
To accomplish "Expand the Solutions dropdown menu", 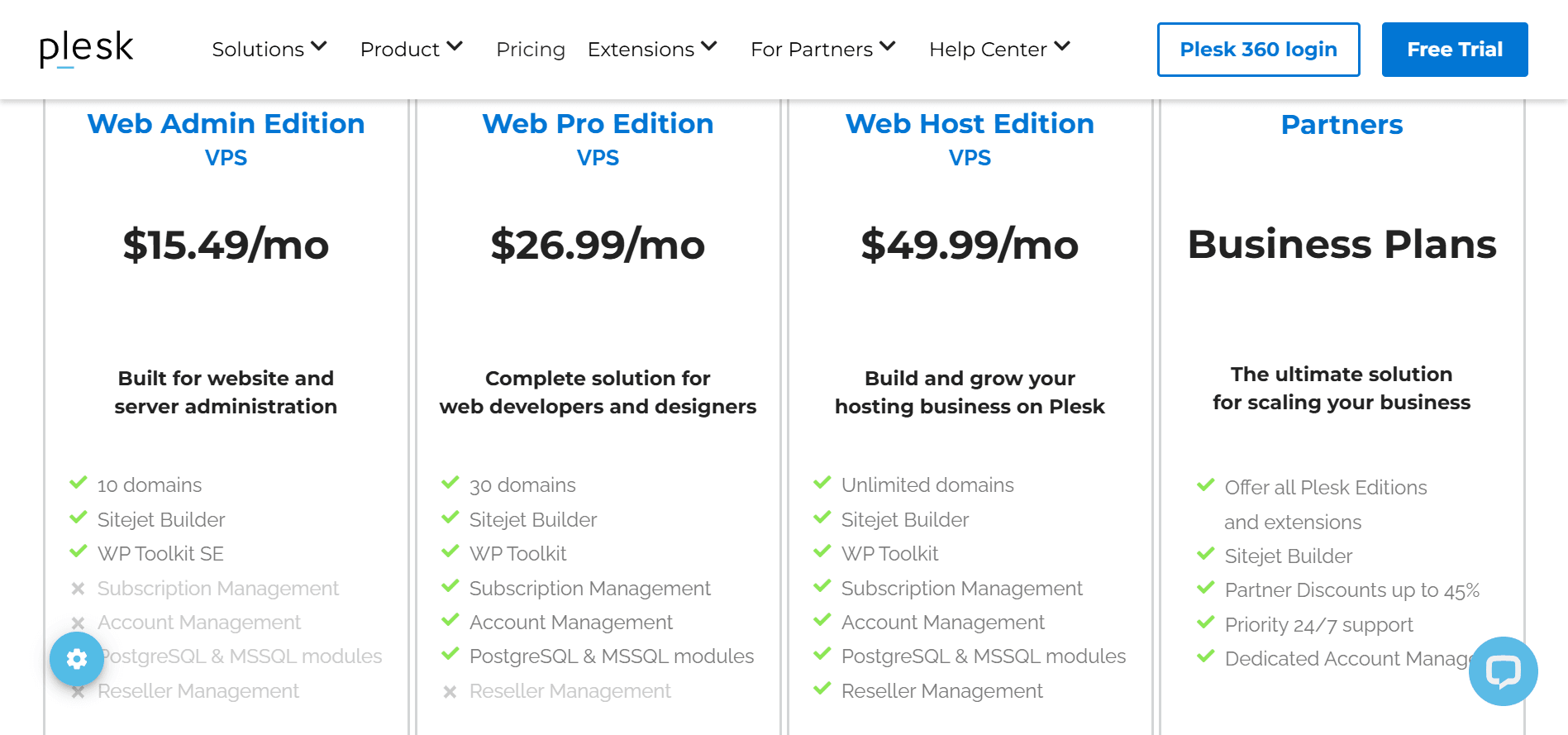I will coord(269,49).
